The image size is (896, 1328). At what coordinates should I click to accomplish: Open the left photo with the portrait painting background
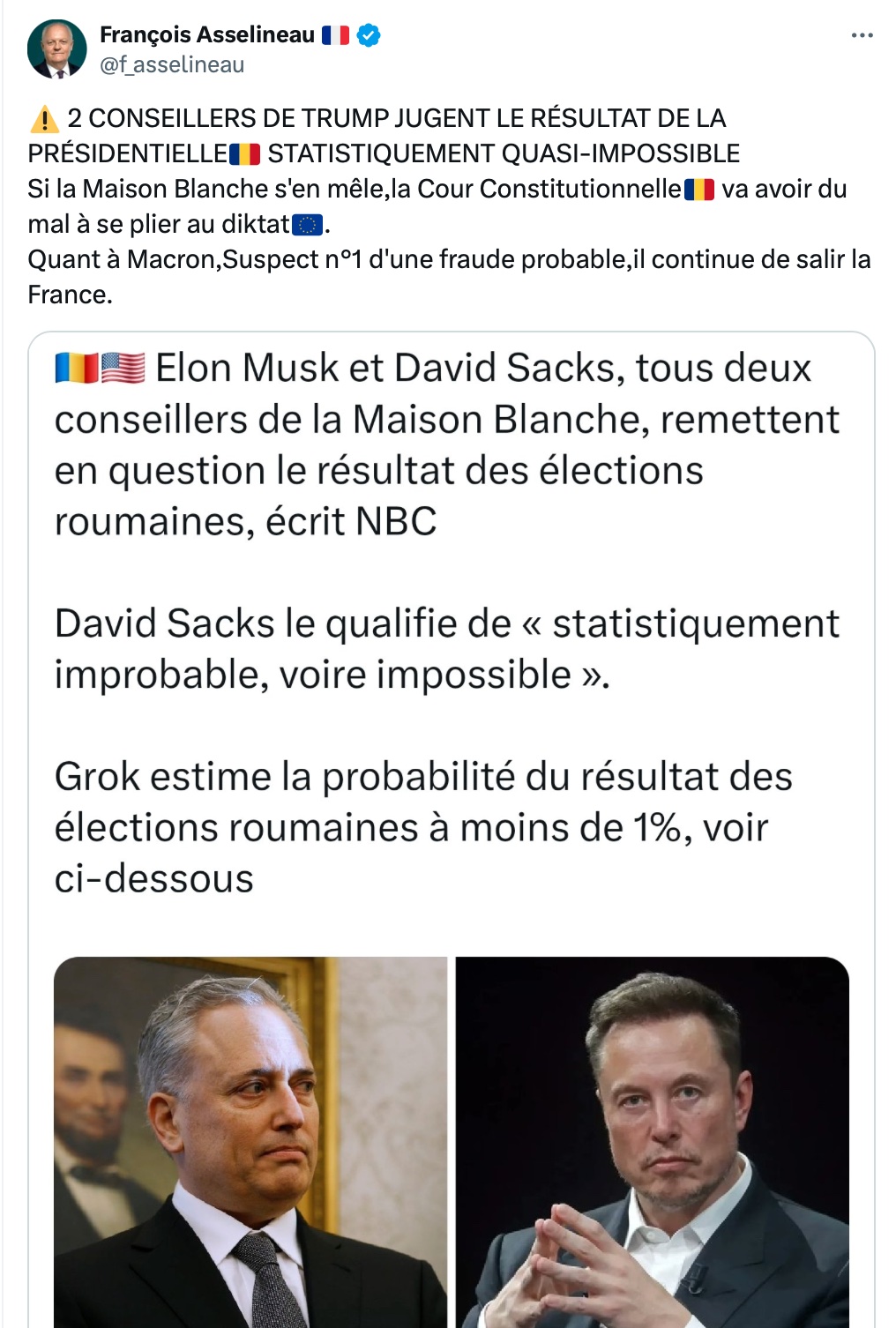[250, 1142]
